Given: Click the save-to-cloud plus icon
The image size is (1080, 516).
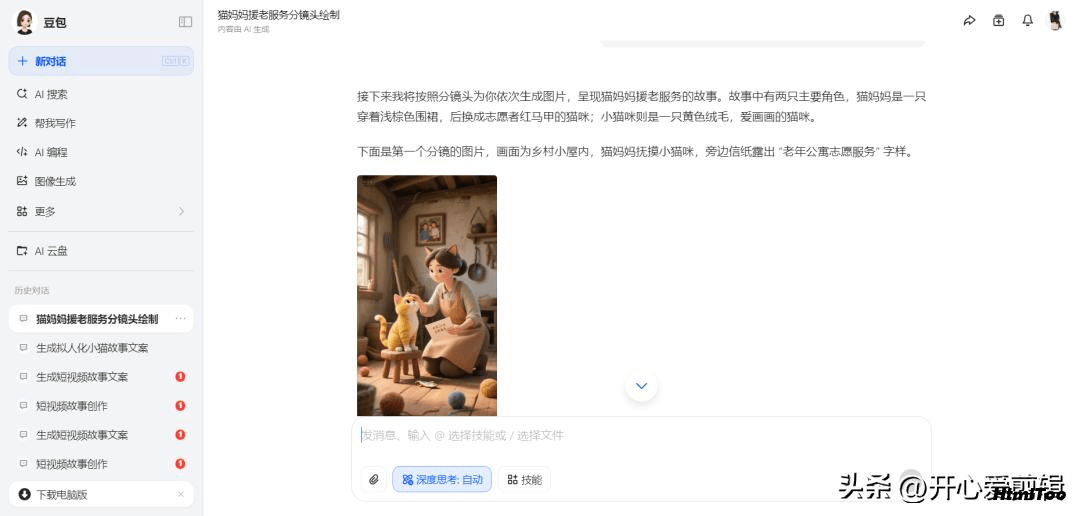Looking at the screenshot, I should 998,21.
